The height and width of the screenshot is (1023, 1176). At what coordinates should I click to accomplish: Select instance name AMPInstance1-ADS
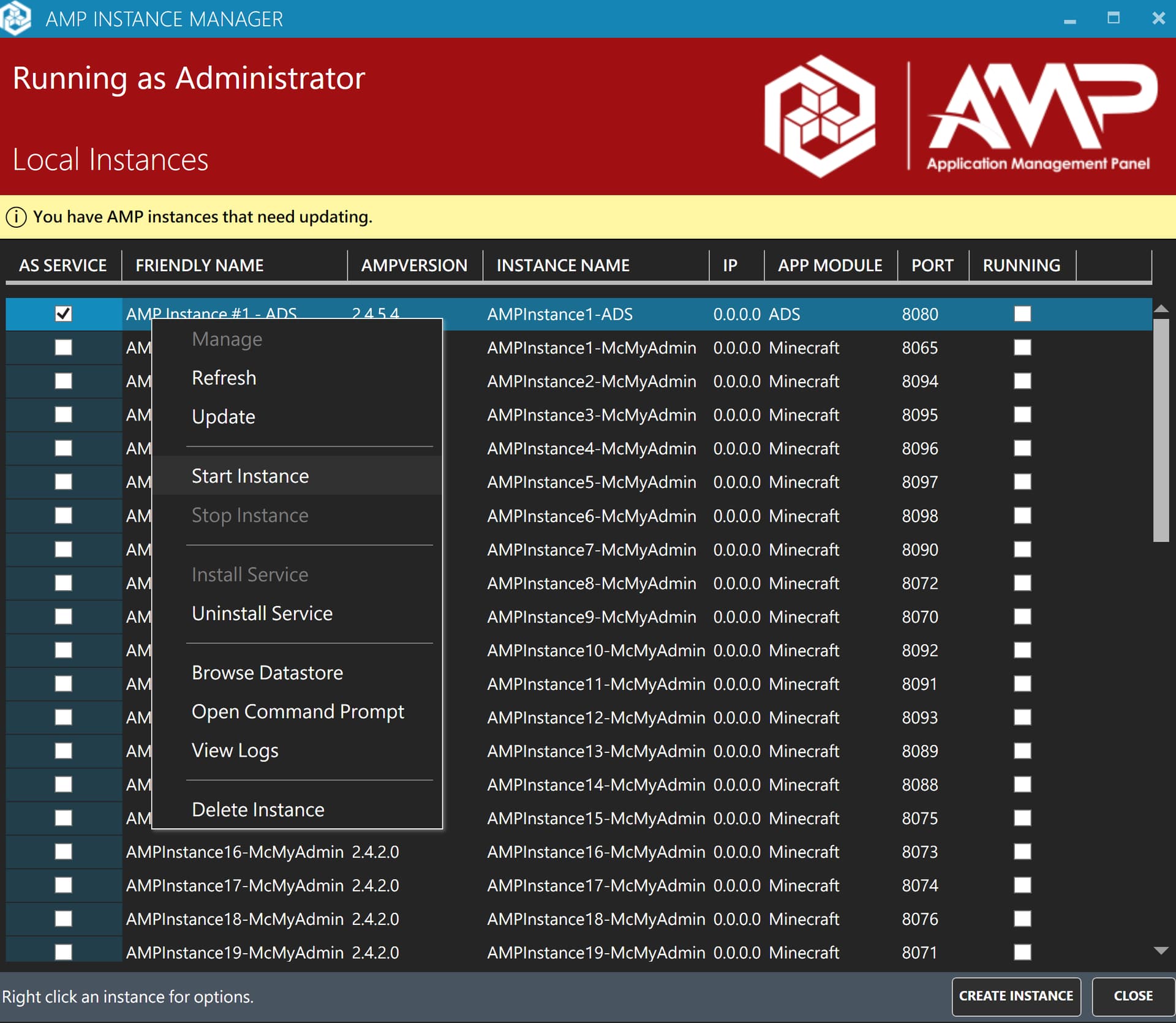click(x=560, y=314)
